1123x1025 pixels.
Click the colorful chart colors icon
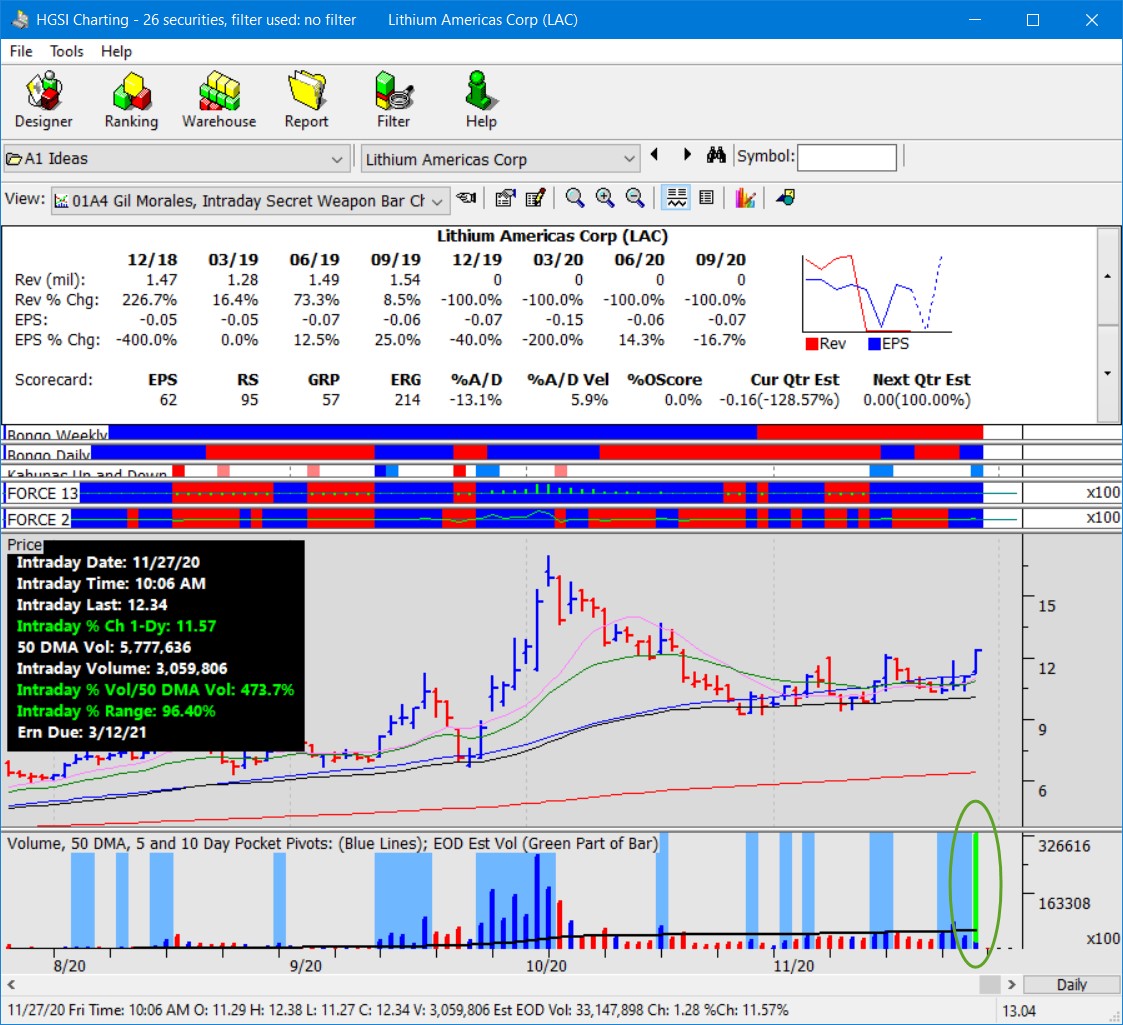(x=745, y=198)
